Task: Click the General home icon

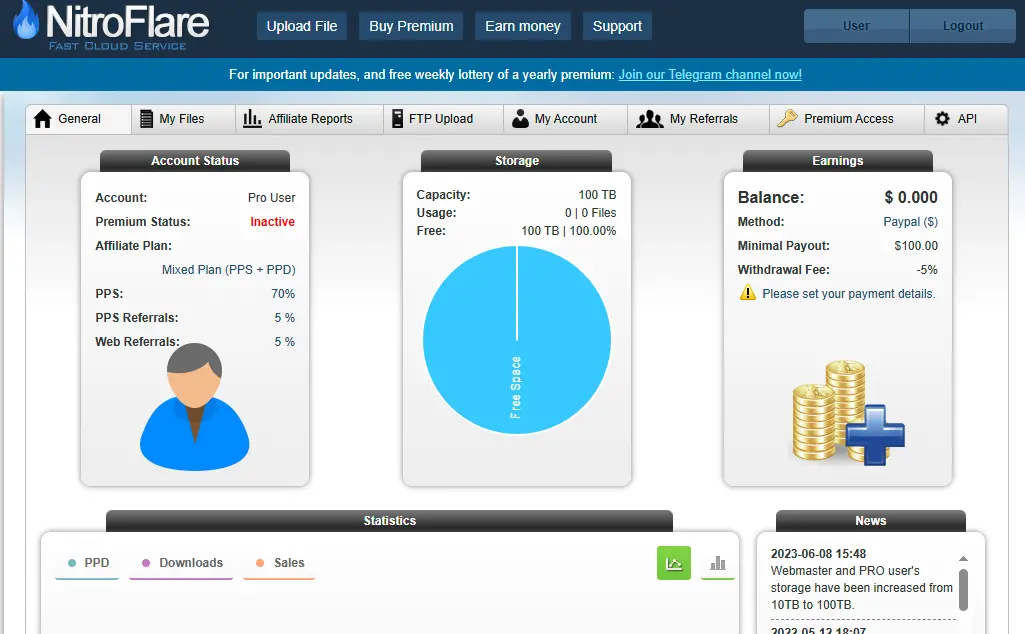Action: pyautogui.click(x=42, y=119)
